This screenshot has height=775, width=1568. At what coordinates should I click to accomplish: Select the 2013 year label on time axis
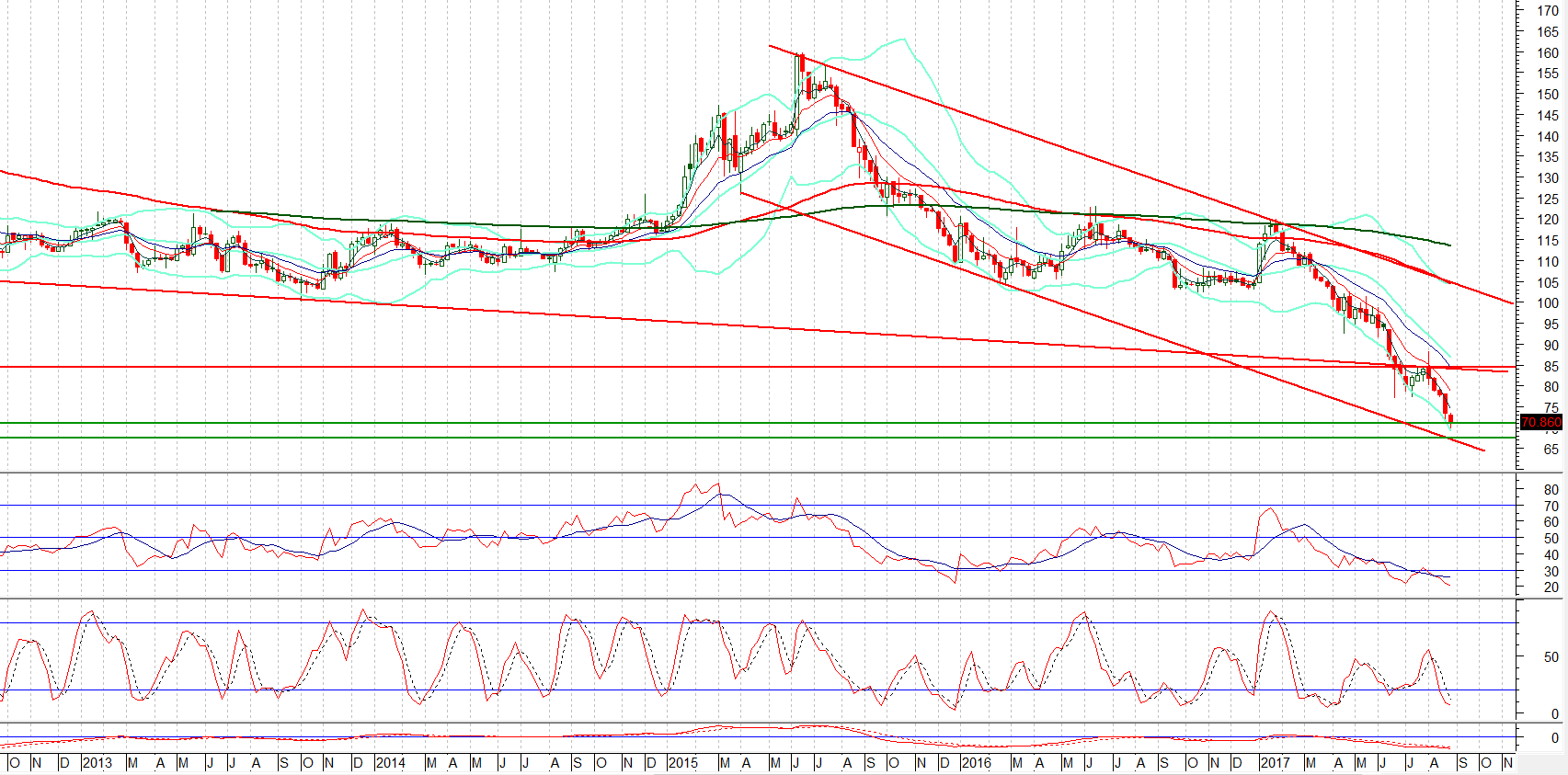(97, 763)
